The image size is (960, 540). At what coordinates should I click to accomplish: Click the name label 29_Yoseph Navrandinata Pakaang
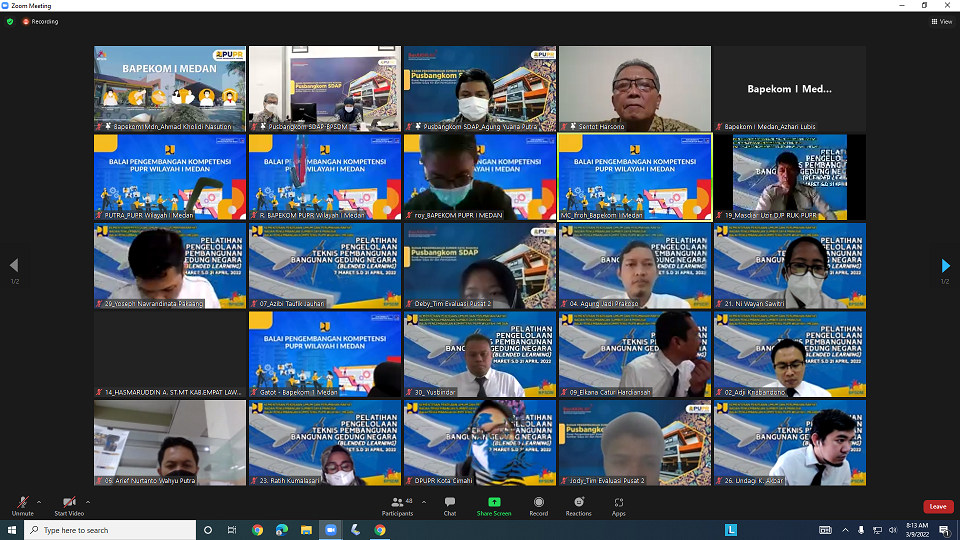click(153, 304)
